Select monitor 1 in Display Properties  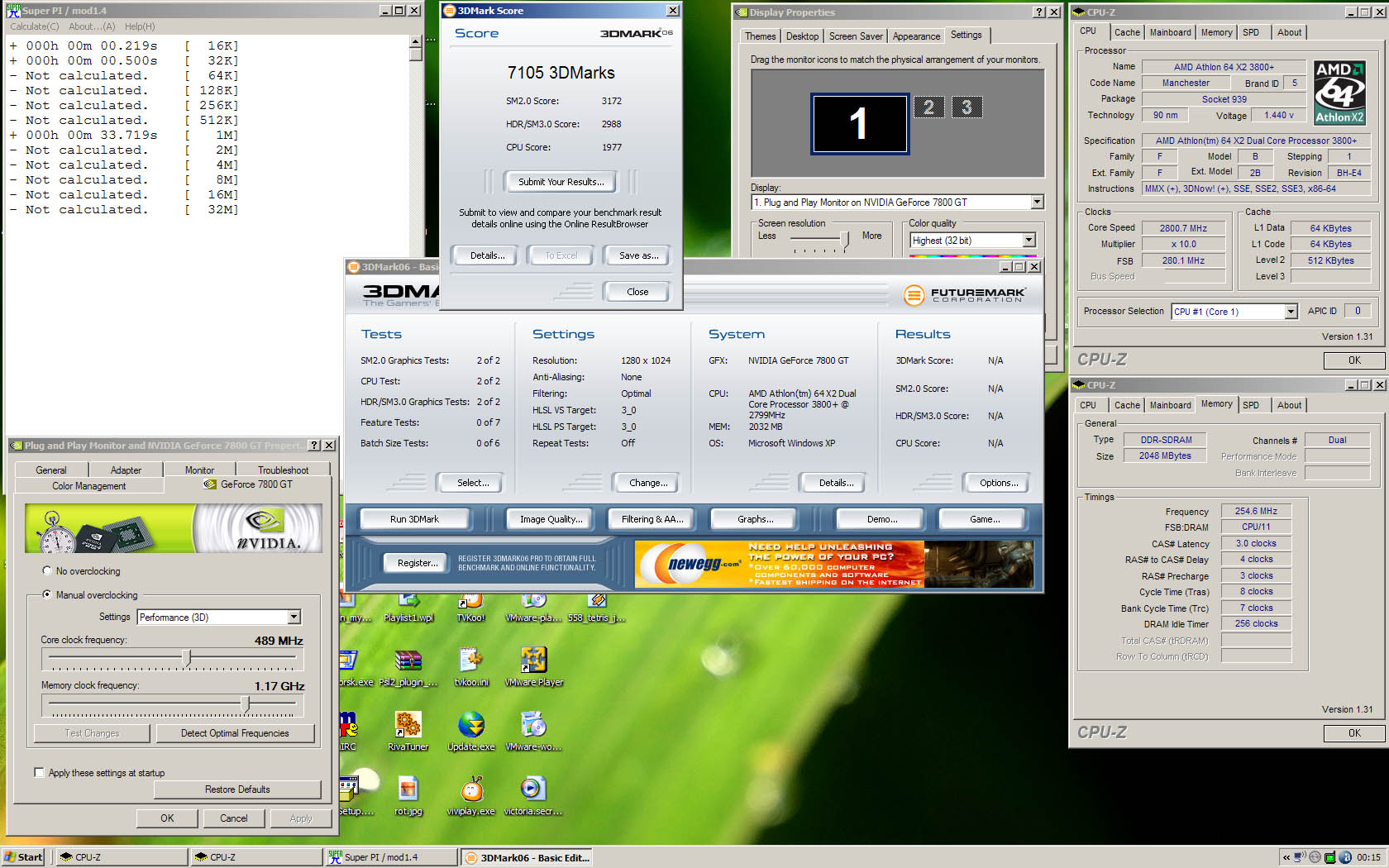pyautogui.click(x=860, y=124)
